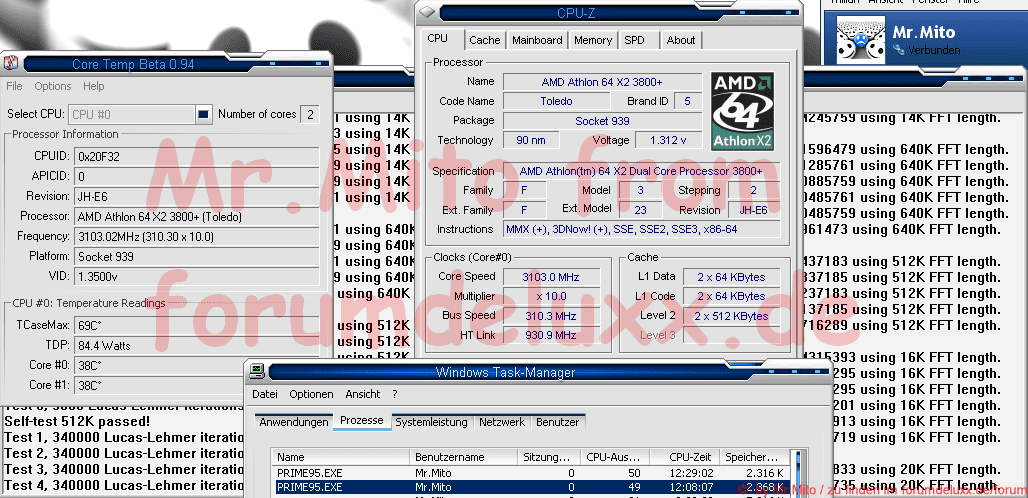Click the CPUID value 0x20F32
The height and width of the screenshot is (498, 1028).
pyautogui.click(x=197, y=157)
